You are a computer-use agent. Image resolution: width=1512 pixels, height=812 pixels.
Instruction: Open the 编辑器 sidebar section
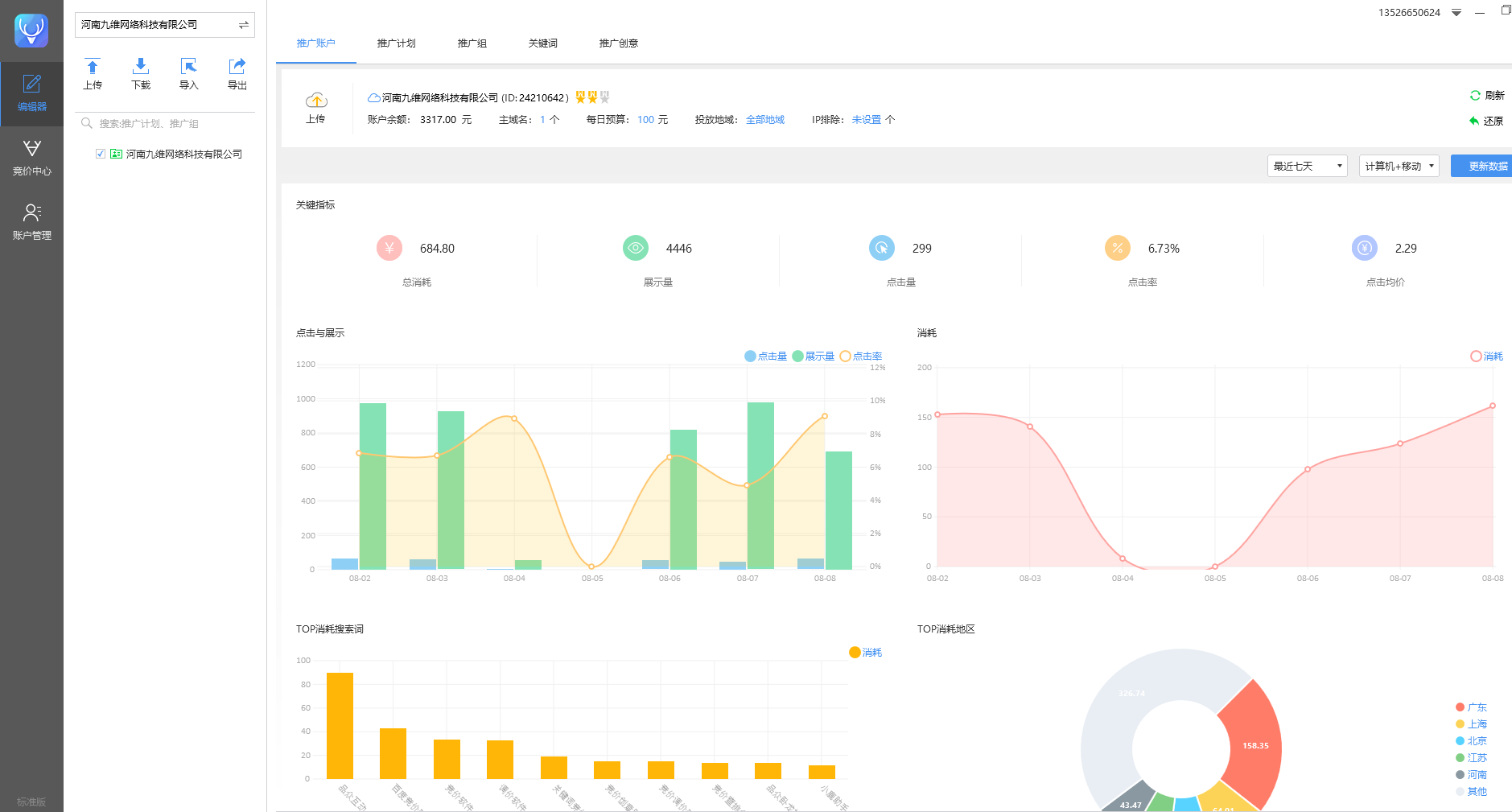32,93
